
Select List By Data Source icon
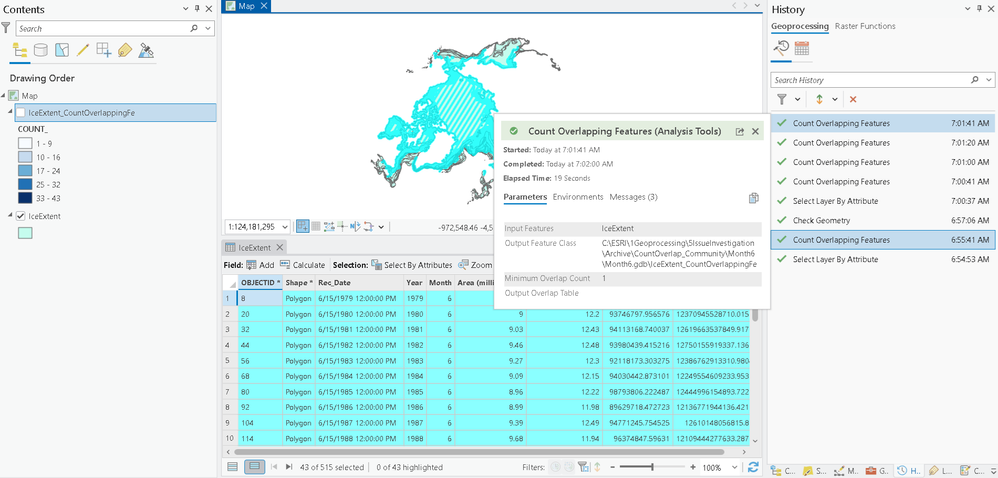pyautogui.click(x=41, y=51)
